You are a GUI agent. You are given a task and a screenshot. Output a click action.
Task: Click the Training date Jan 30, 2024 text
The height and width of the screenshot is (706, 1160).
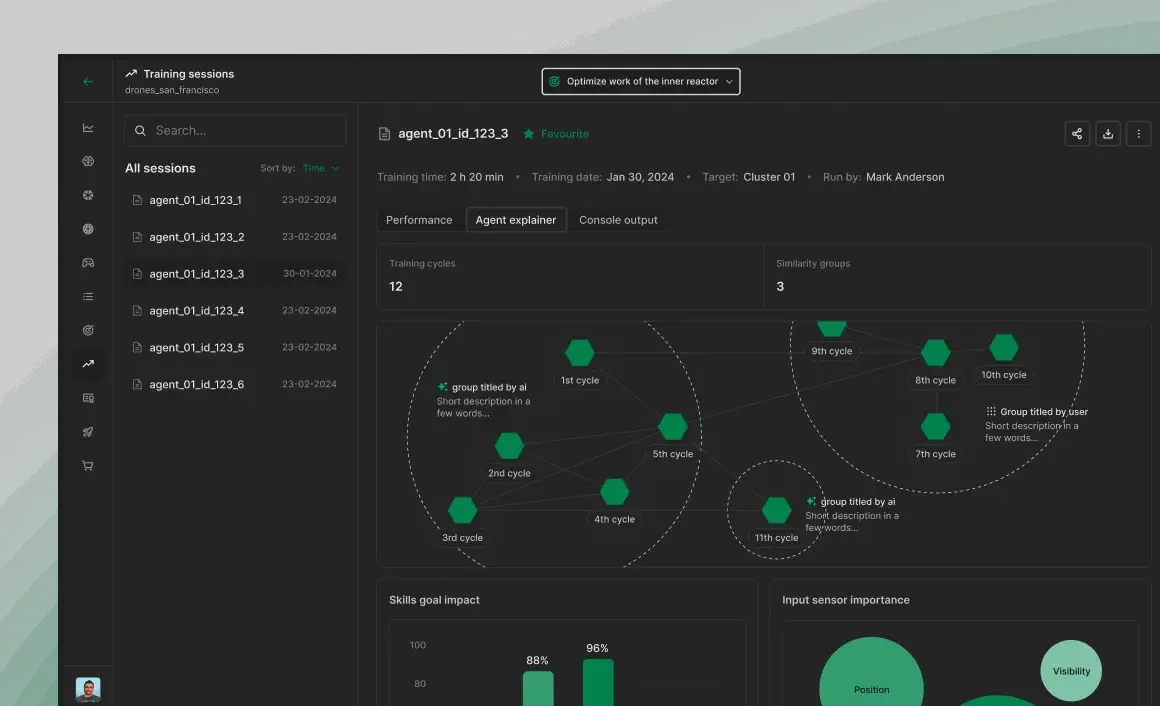coord(603,177)
